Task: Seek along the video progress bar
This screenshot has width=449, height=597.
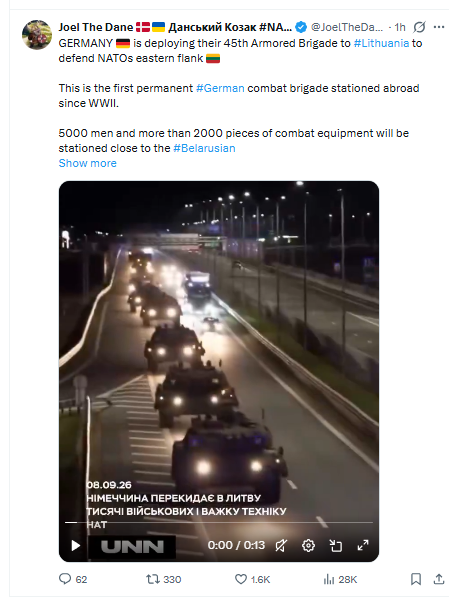Action: click(x=219, y=522)
